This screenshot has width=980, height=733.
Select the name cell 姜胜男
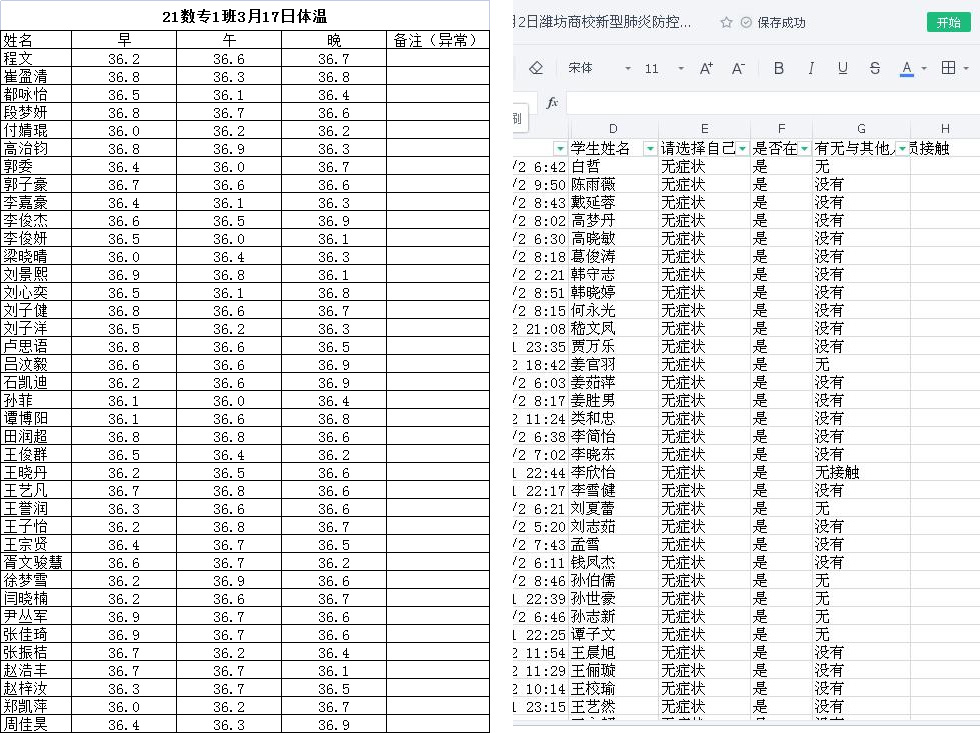tap(613, 400)
